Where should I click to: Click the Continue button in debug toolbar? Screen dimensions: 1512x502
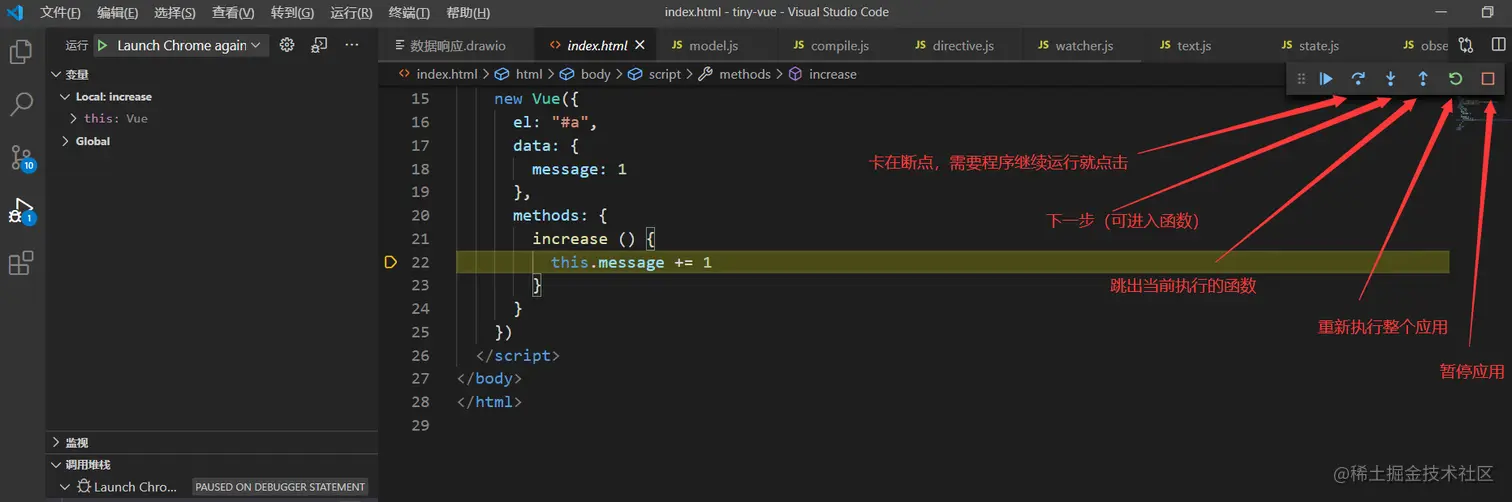coord(1326,78)
